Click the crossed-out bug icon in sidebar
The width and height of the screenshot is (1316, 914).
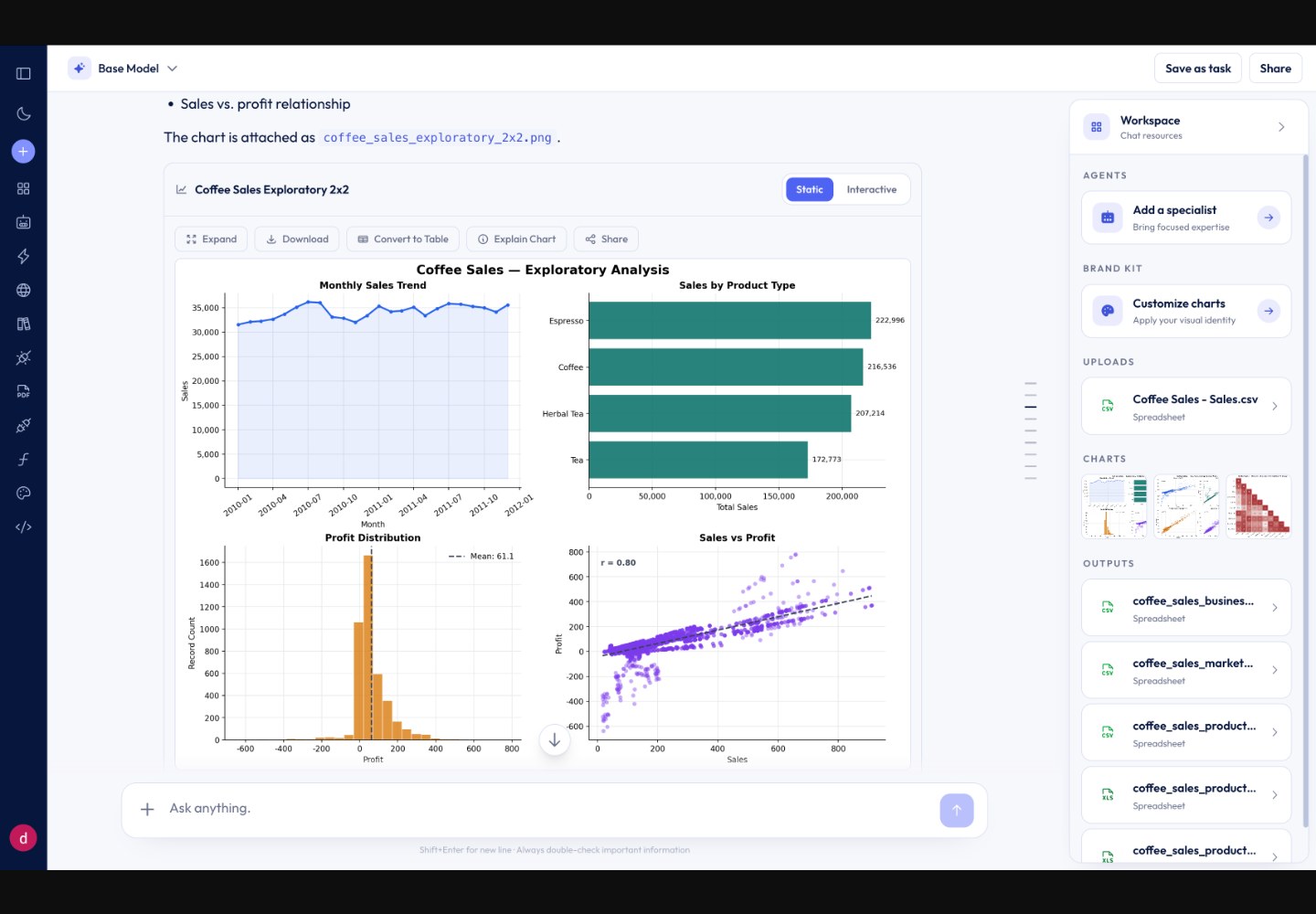(24, 357)
